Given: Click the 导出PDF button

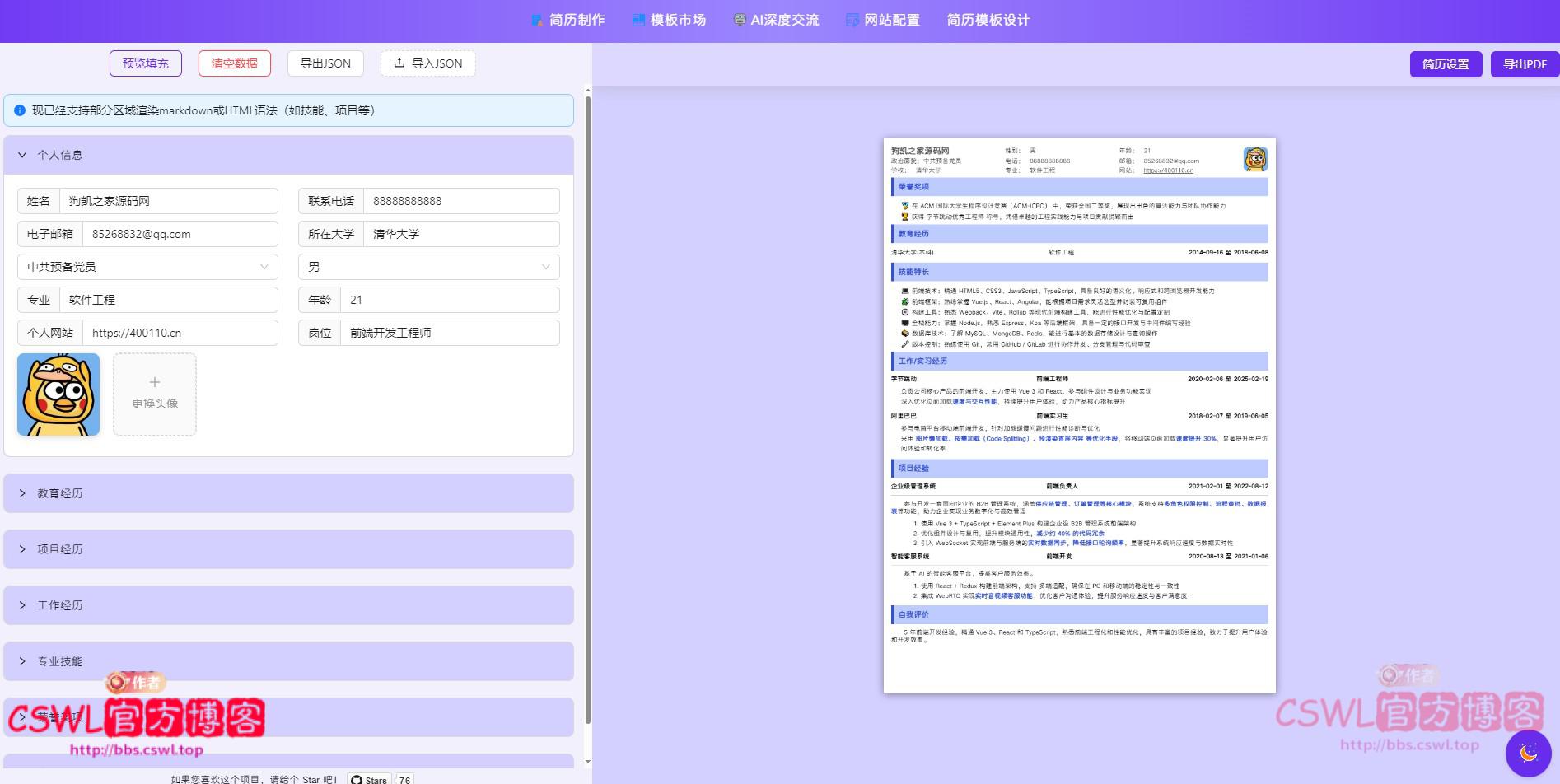Looking at the screenshot, I should (x=1524, y=64).
